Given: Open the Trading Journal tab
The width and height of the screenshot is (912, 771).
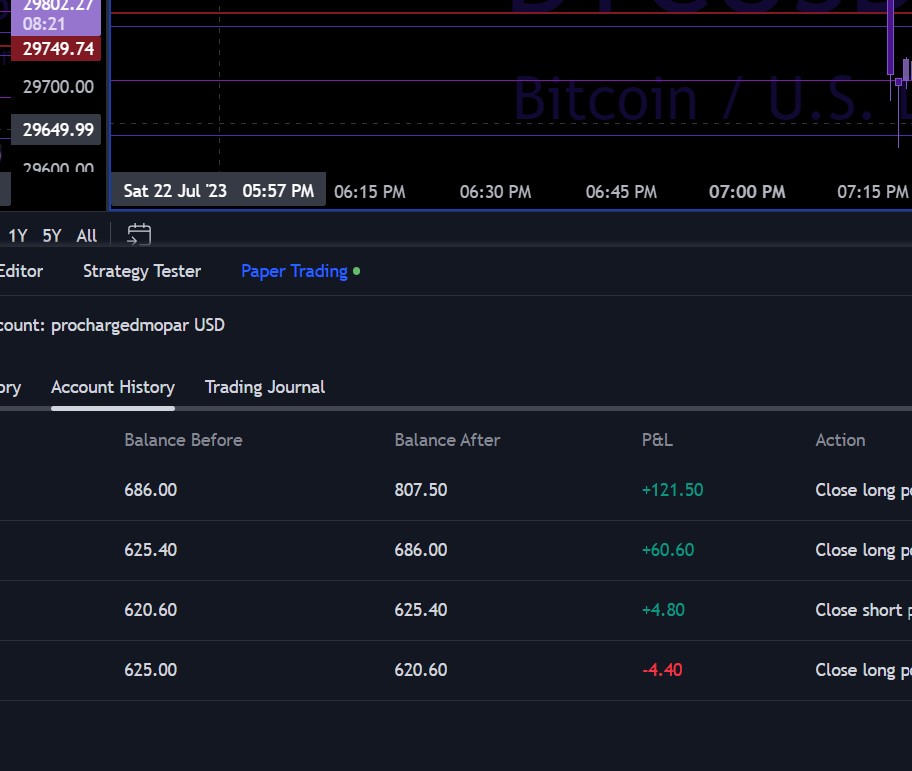Looking at the screenshot, I should coord(265,387).
